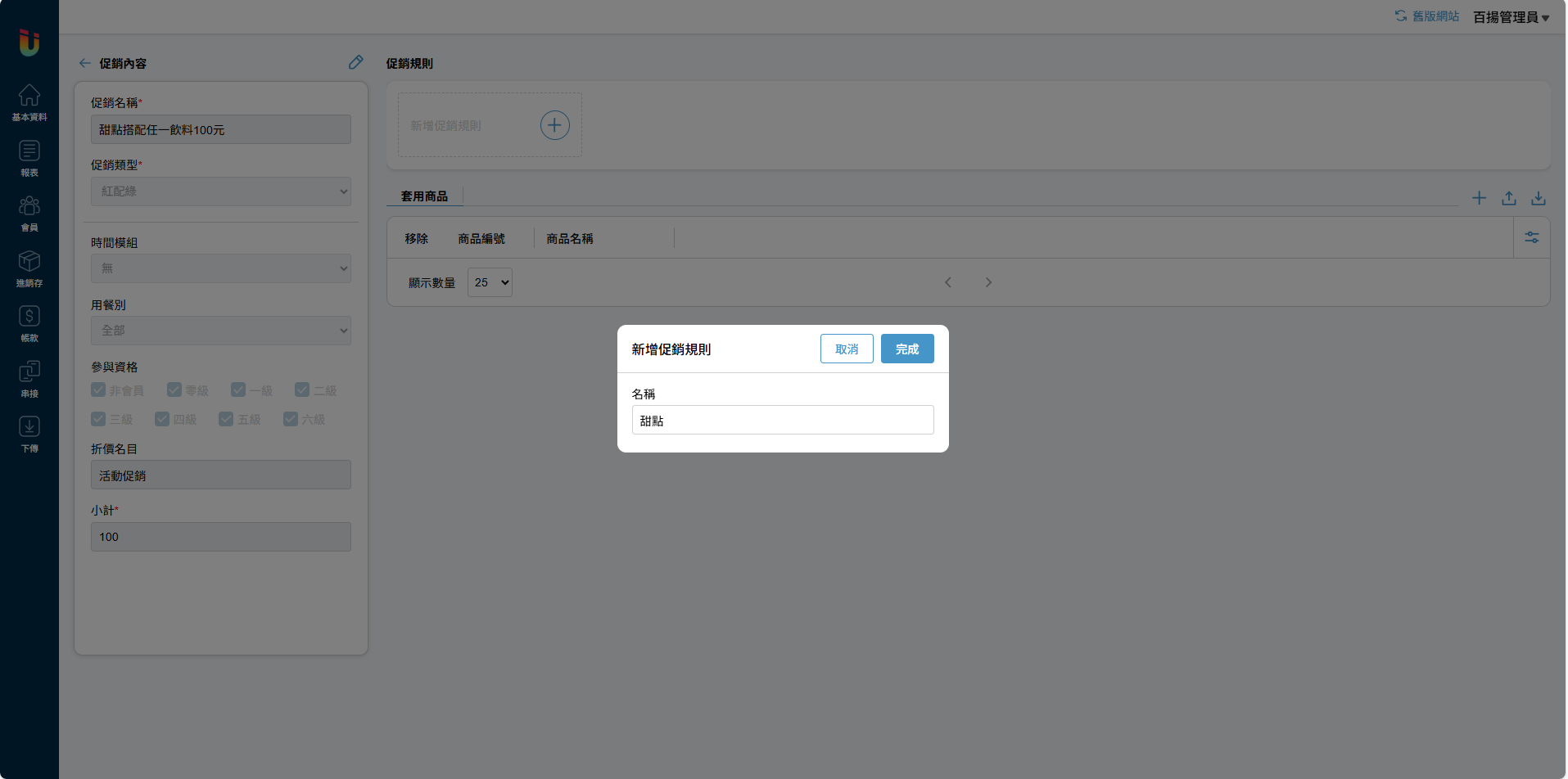1568x779 pixels.
Task: Uncheck the 六級 membership checkbox
Action: click(291, 419)
